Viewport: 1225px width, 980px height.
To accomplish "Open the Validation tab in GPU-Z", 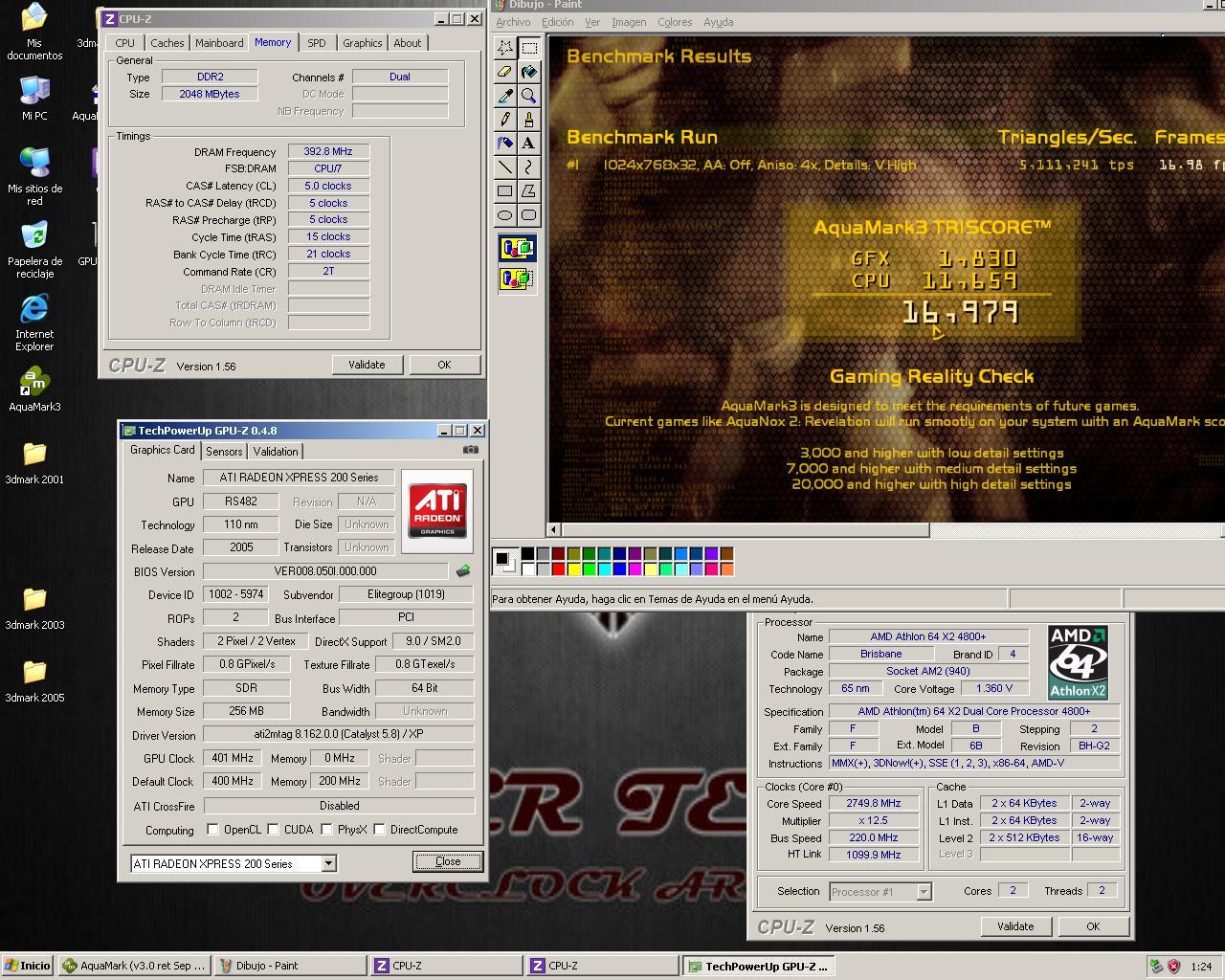I will (x=276, y=452).
